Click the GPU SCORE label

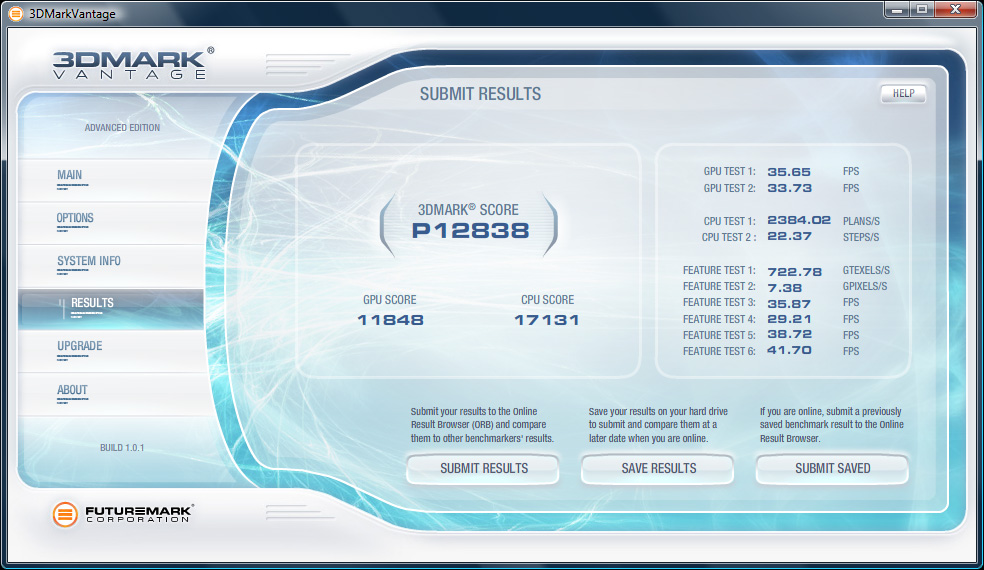coord(390,300)
